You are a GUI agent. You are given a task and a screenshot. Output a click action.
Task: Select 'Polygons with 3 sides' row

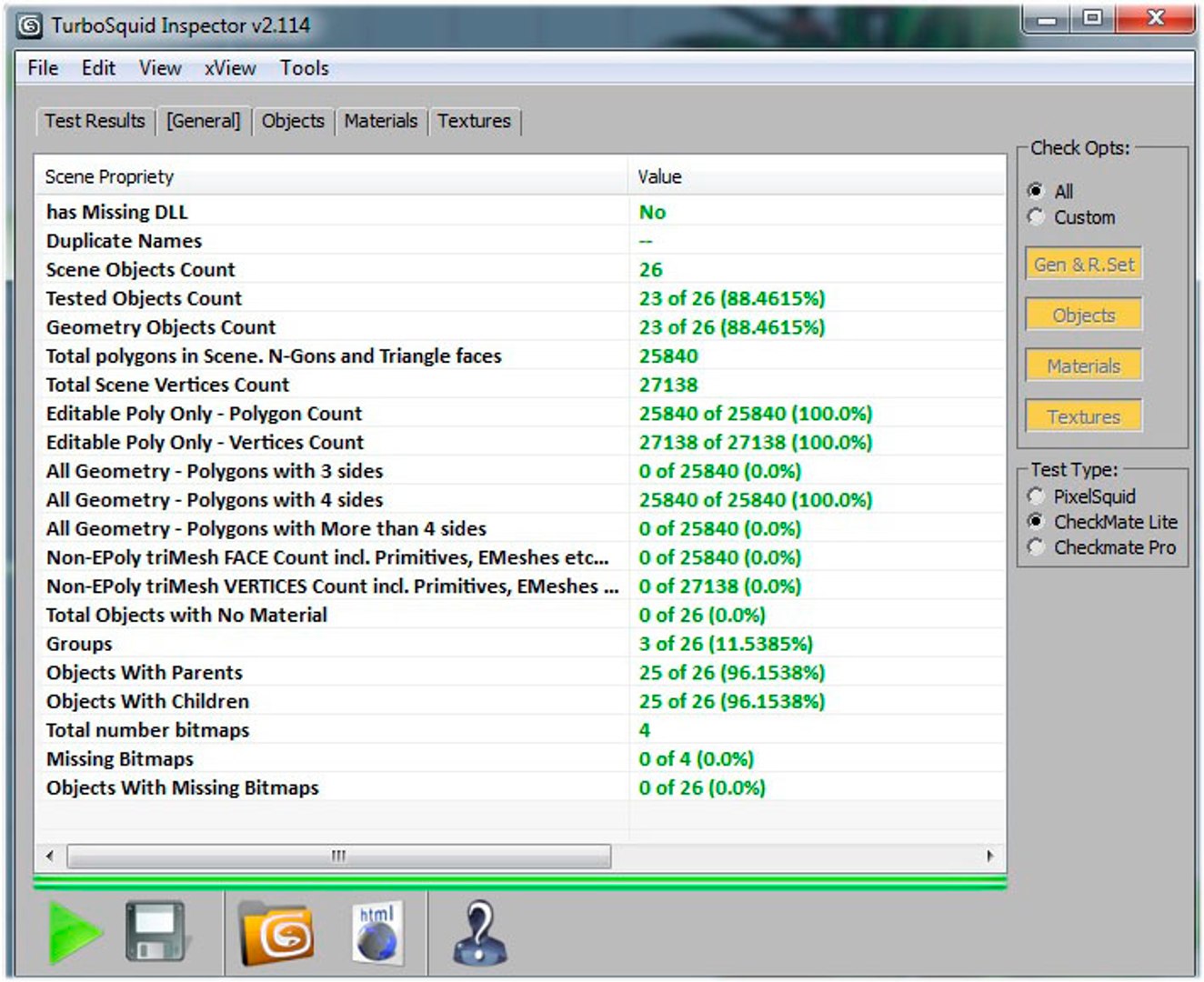[x=520, y=471]
